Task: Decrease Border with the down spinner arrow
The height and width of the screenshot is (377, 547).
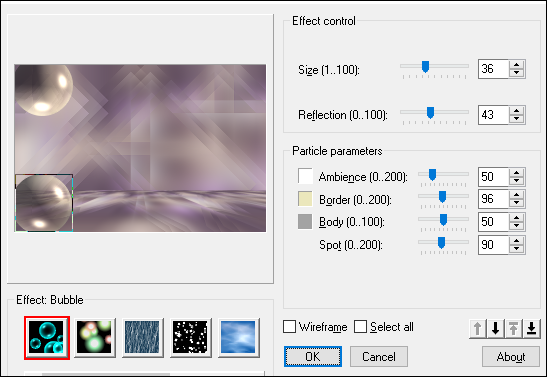Action: pyautogui.click(x=517, y=203)
